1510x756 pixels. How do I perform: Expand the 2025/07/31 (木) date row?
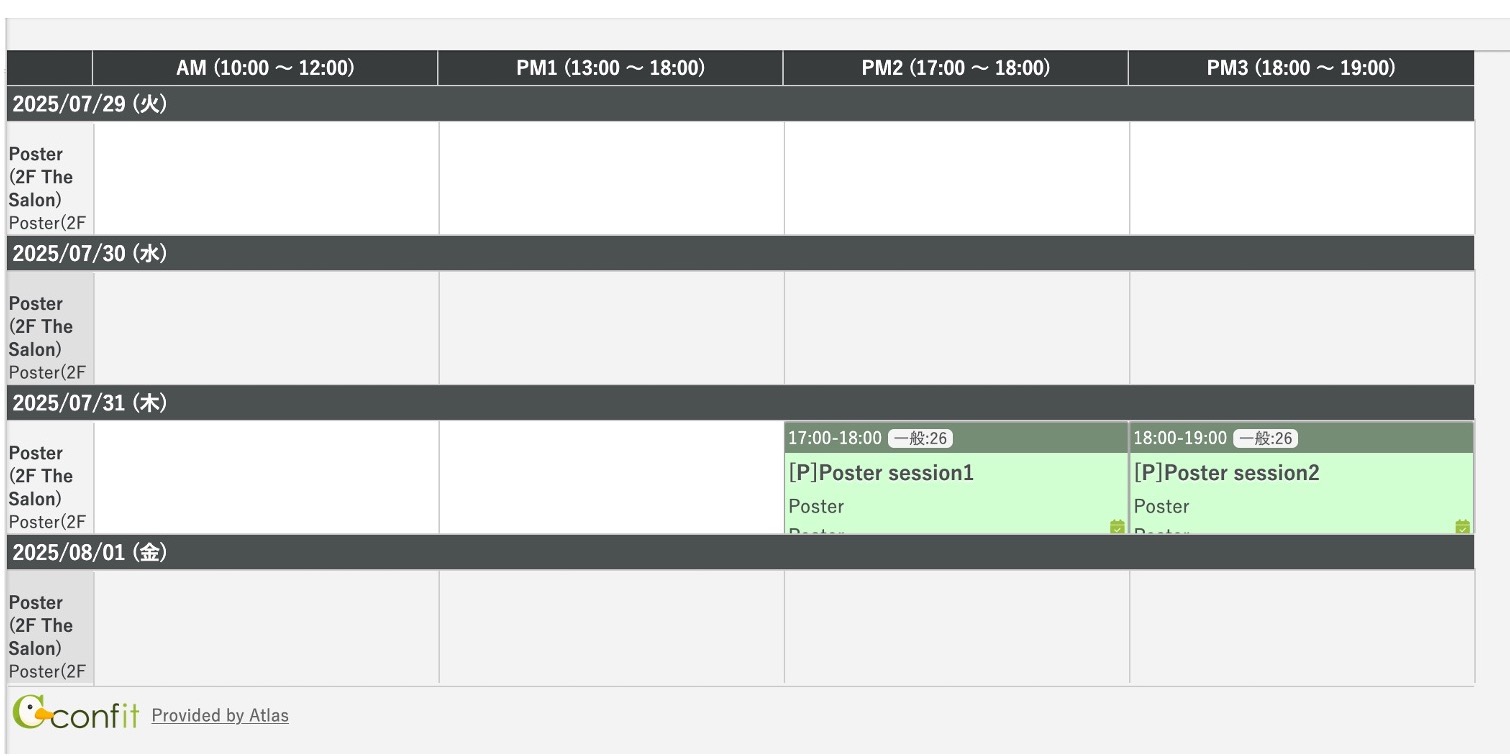(x=740, y=403)
